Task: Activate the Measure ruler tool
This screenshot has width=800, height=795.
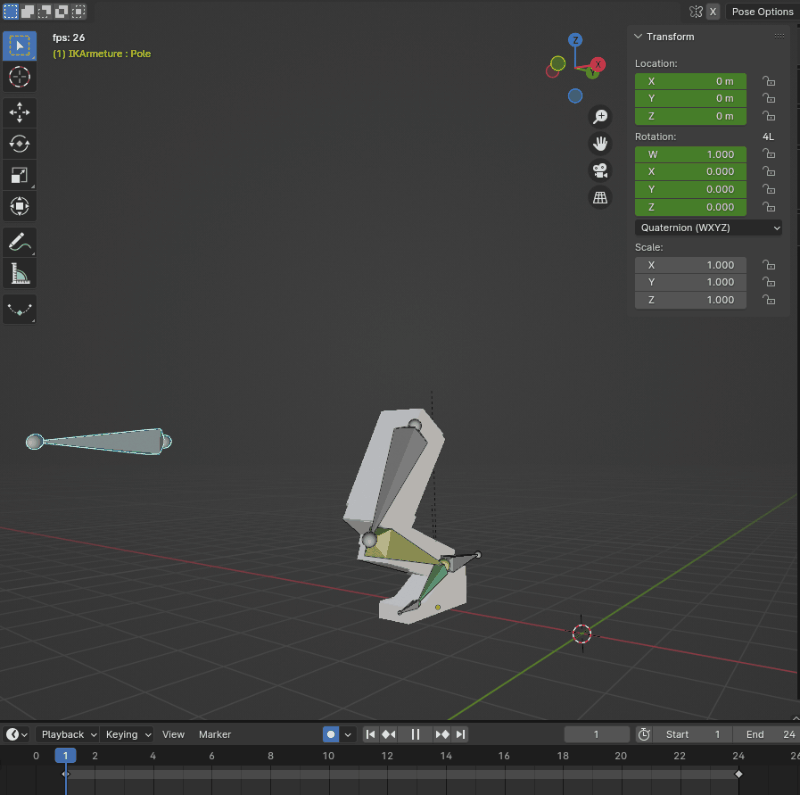Action: 20,273
